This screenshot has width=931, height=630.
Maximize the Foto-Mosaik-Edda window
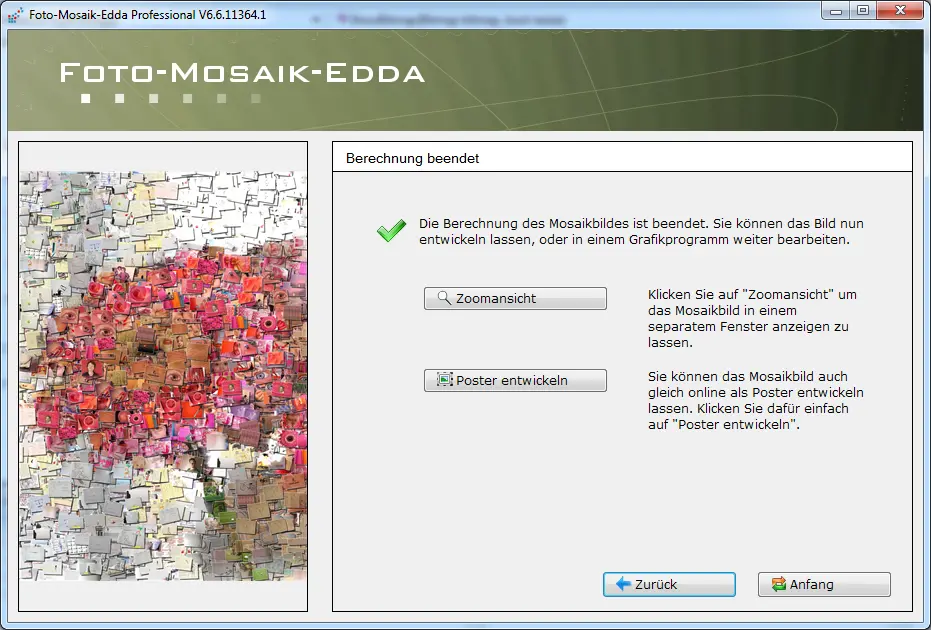tap(863, 11)
